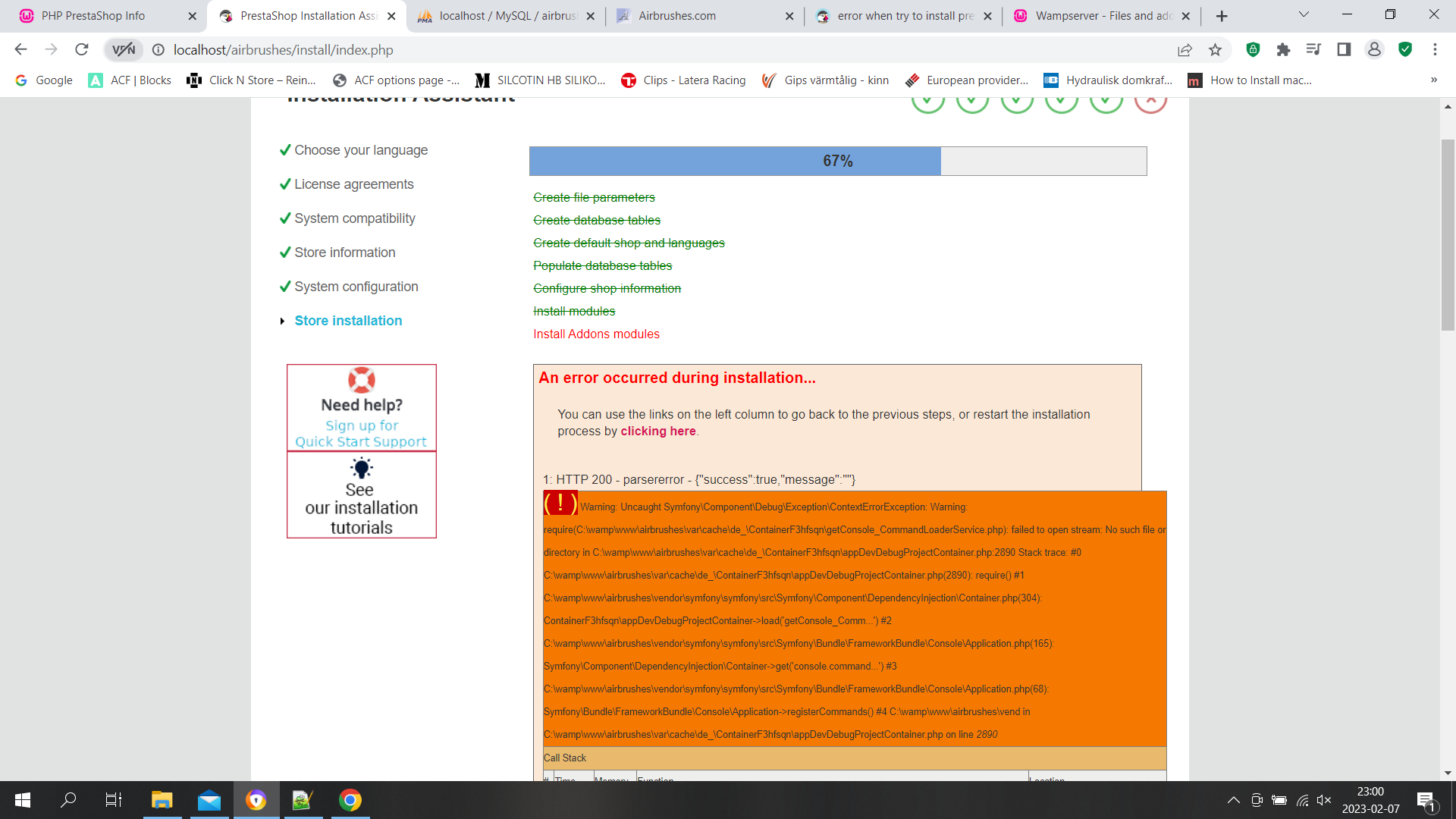Screen dimensions: 1456x819
Task: Open Quick Start Support help banner
Action: [362, 408]
